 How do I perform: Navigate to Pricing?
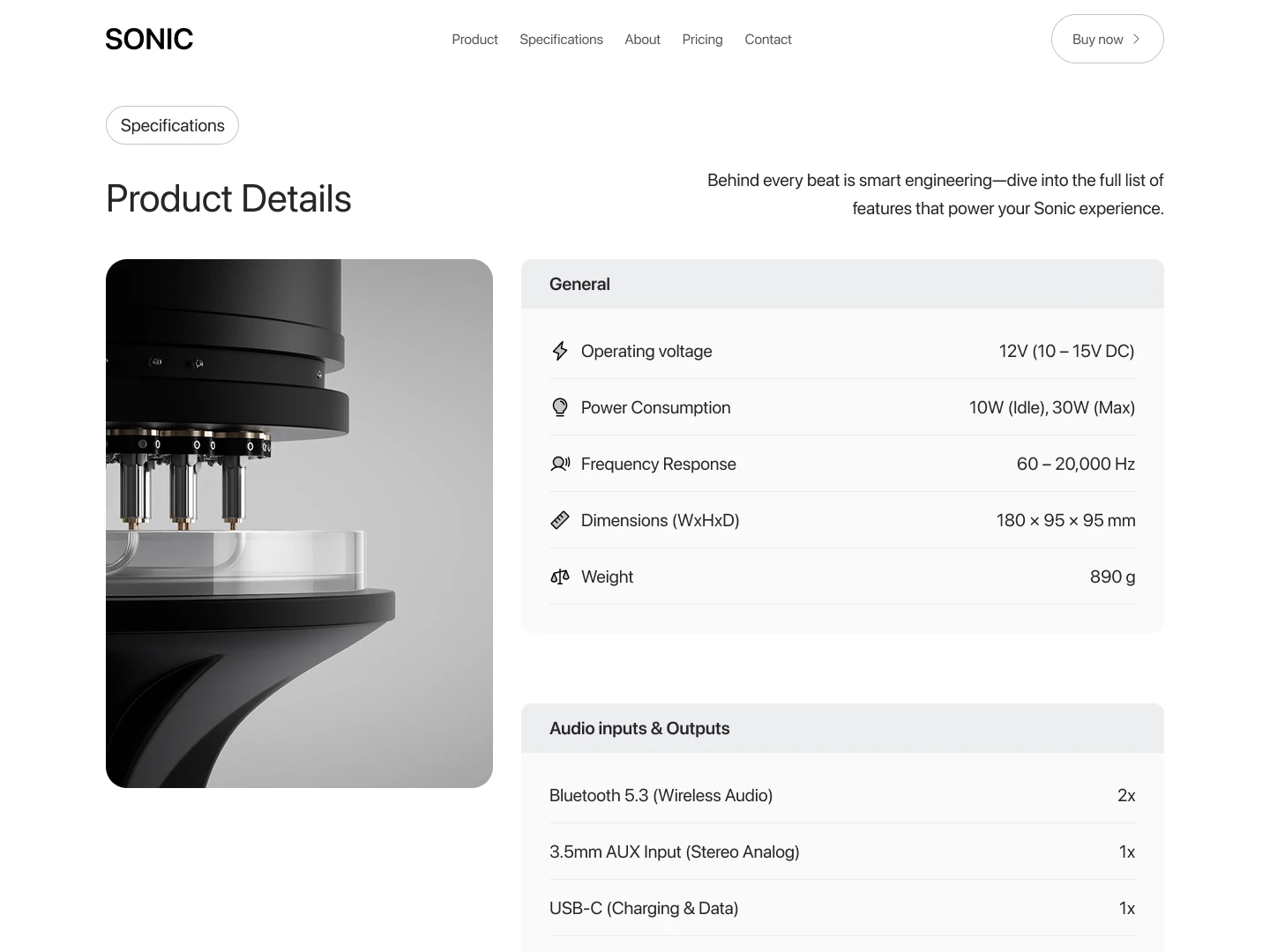click(x=702, y=39)
